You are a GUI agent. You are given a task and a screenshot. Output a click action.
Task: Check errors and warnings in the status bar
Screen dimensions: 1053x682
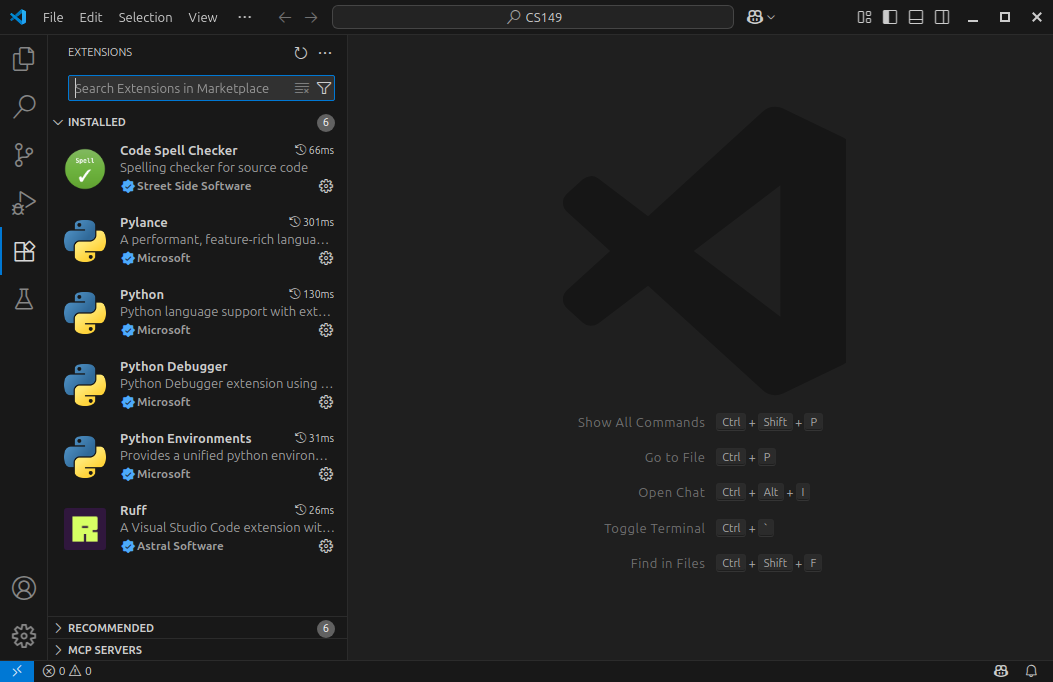[66, 670]
